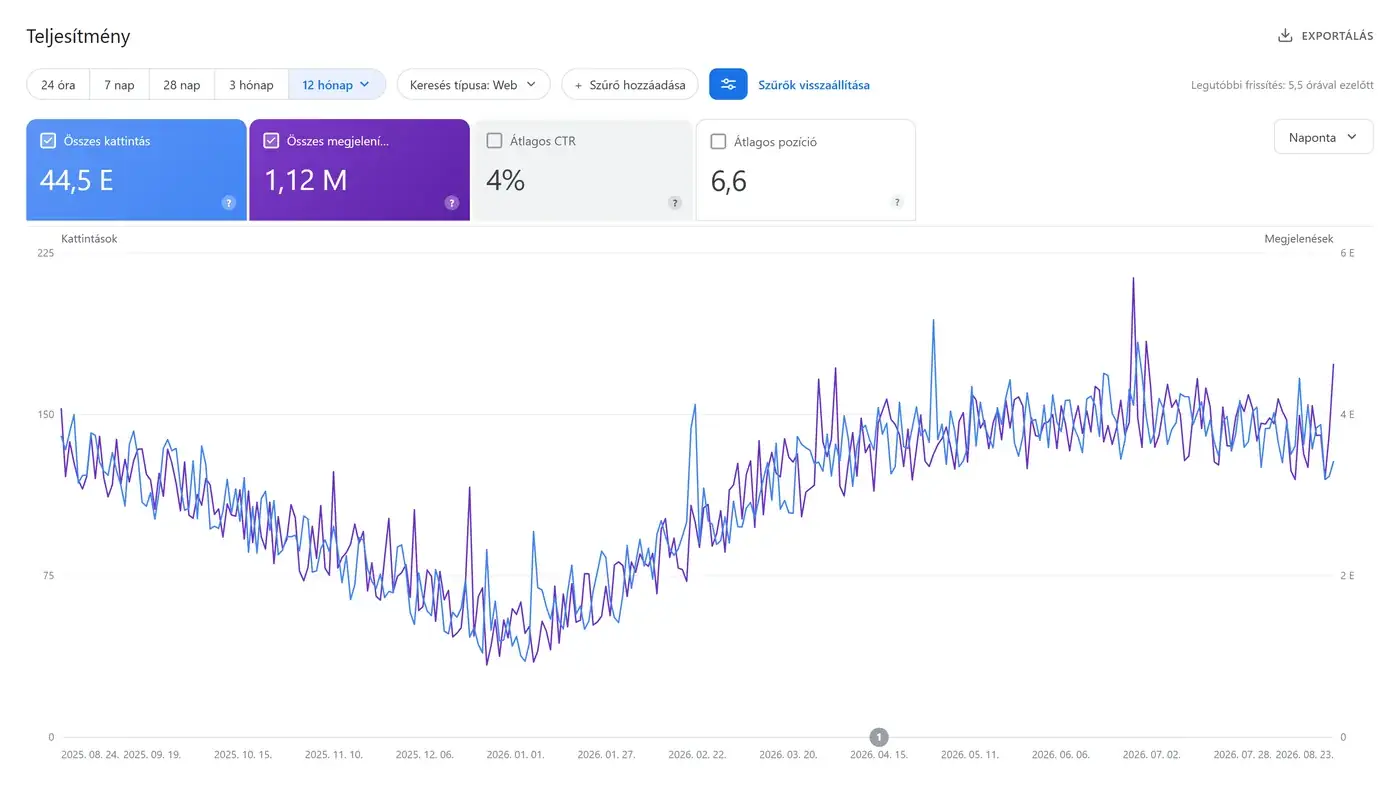Viewport: 1400px width, 788px height.
Task: Click the Kattintások axis label
Action: click(89, 239)
